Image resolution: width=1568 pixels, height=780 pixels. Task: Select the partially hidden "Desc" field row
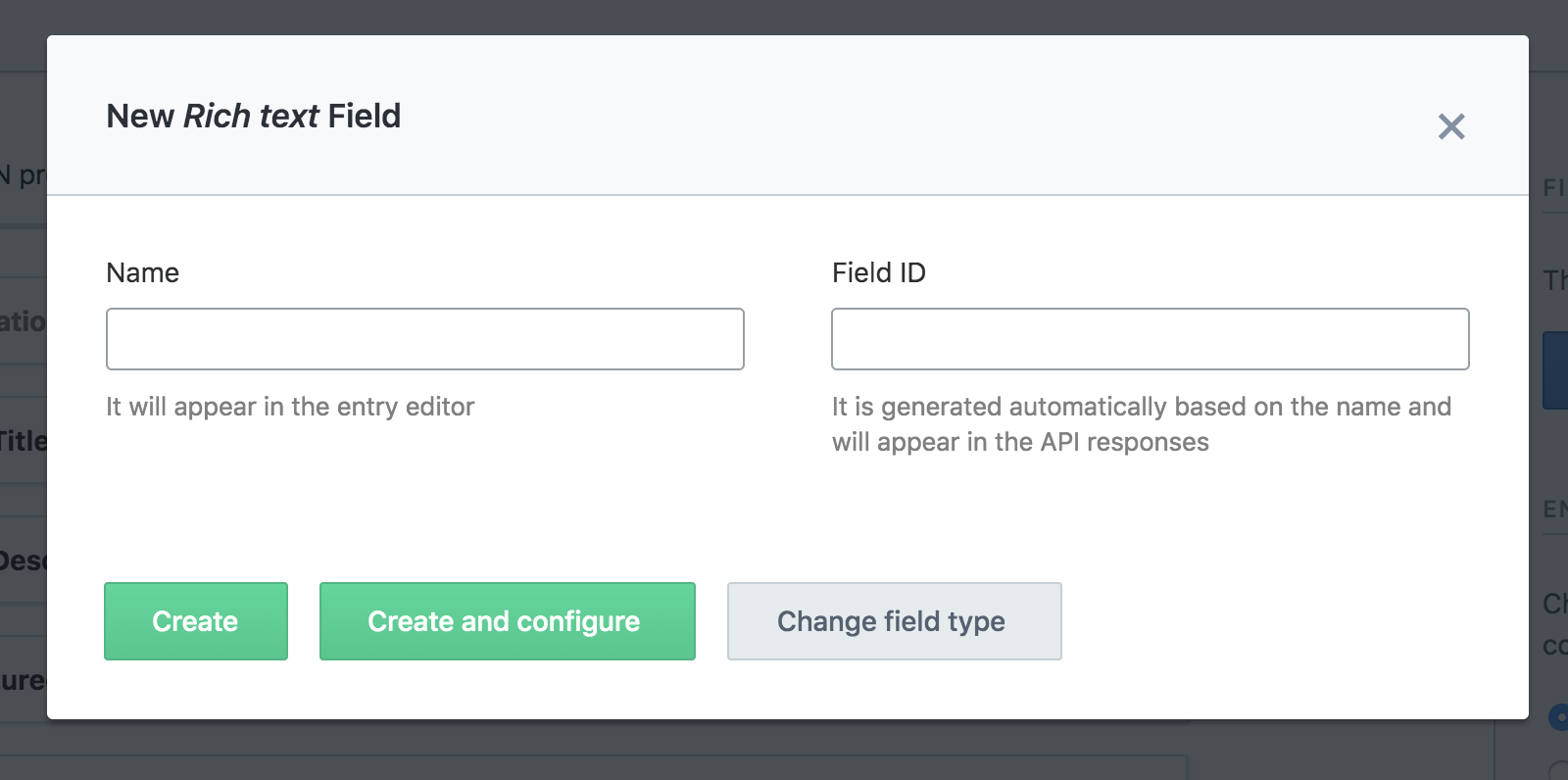pos(23,561)
